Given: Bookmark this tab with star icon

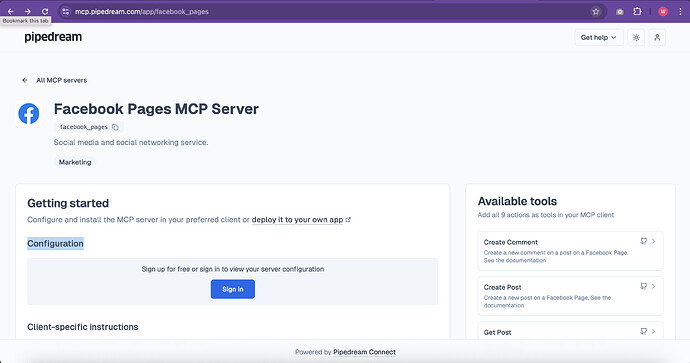Looking at the screenshot, I should (596, 11).
